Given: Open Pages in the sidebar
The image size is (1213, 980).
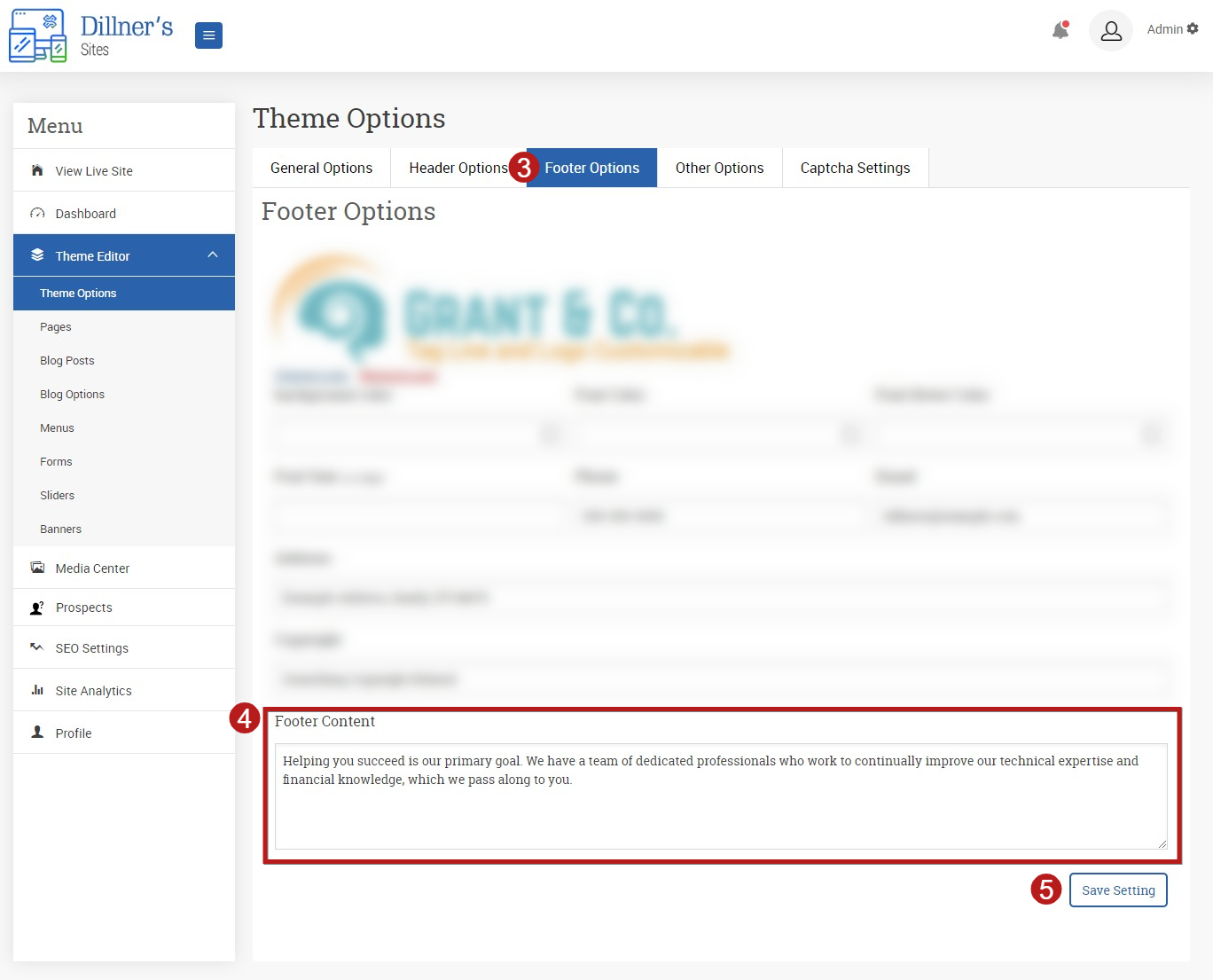Looking at the screenshot, I should (124, 327).
